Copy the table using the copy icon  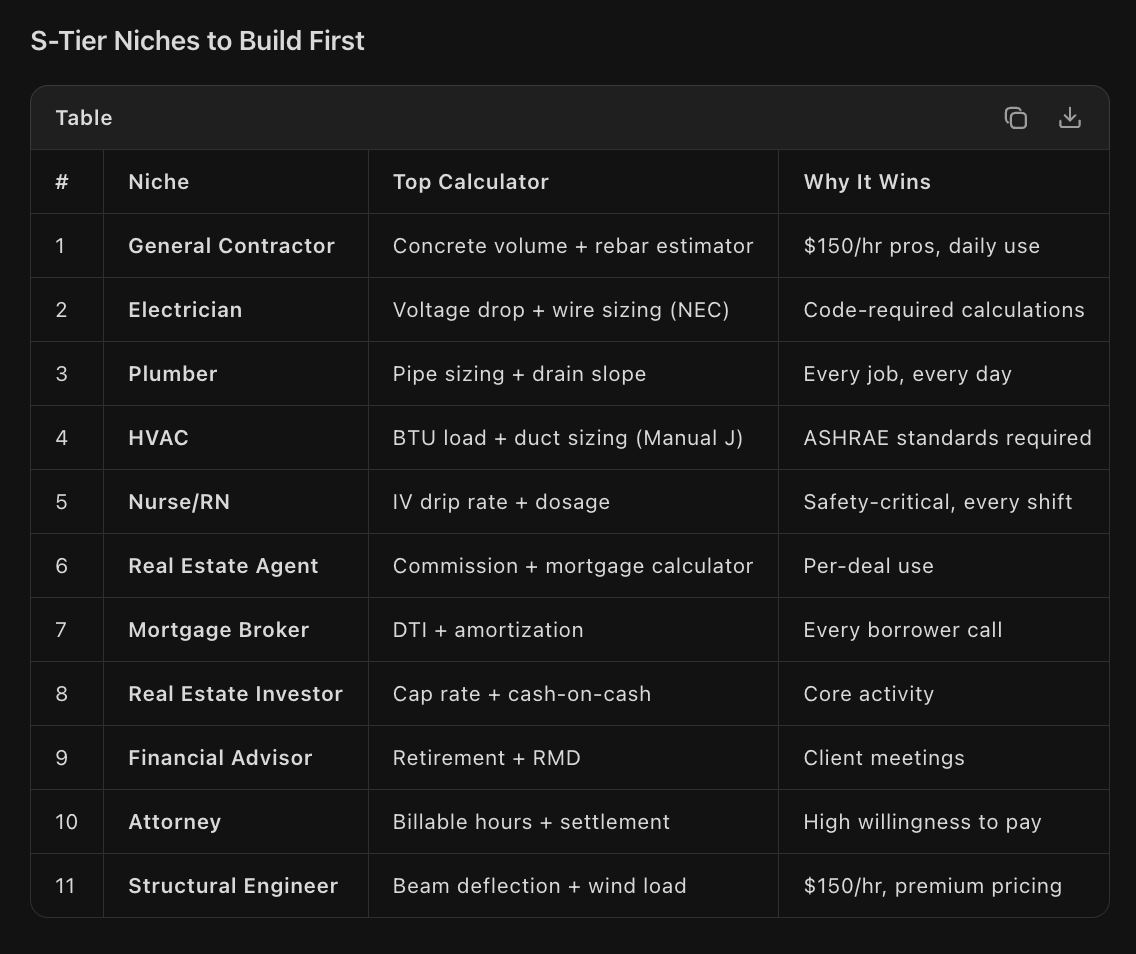[1016, 118]
